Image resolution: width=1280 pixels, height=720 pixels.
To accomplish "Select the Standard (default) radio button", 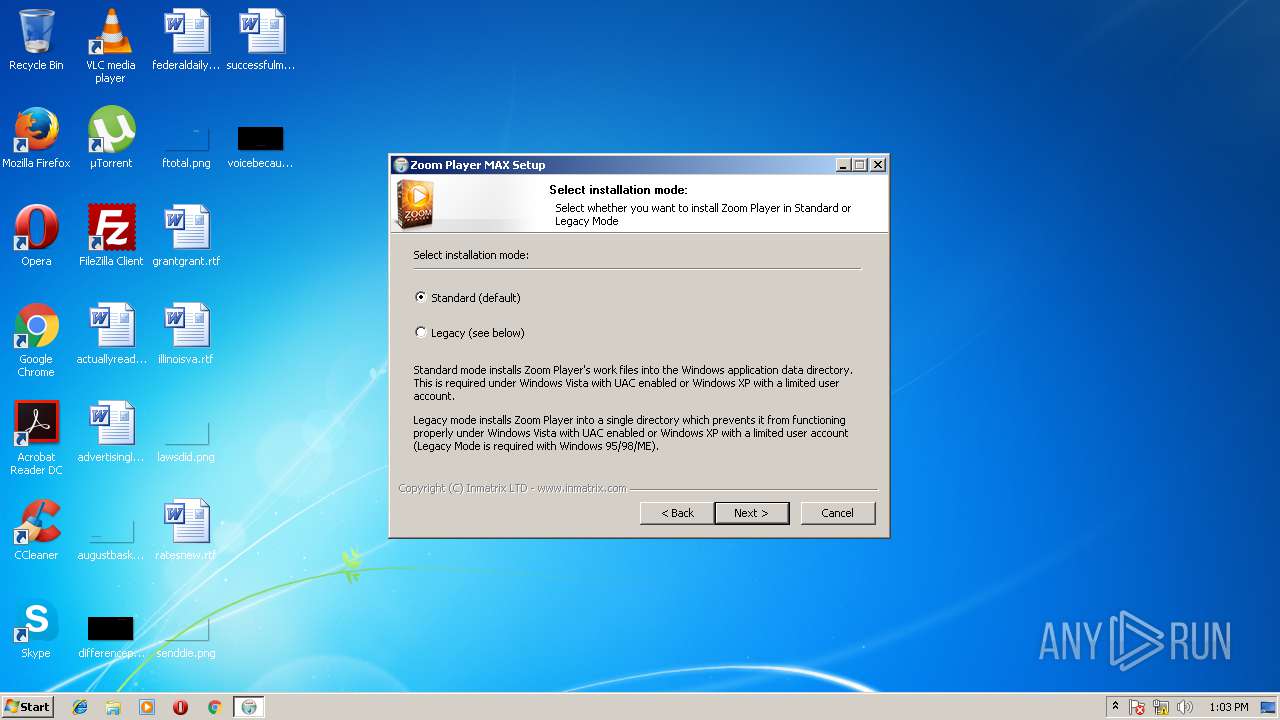I will [420, 297].
